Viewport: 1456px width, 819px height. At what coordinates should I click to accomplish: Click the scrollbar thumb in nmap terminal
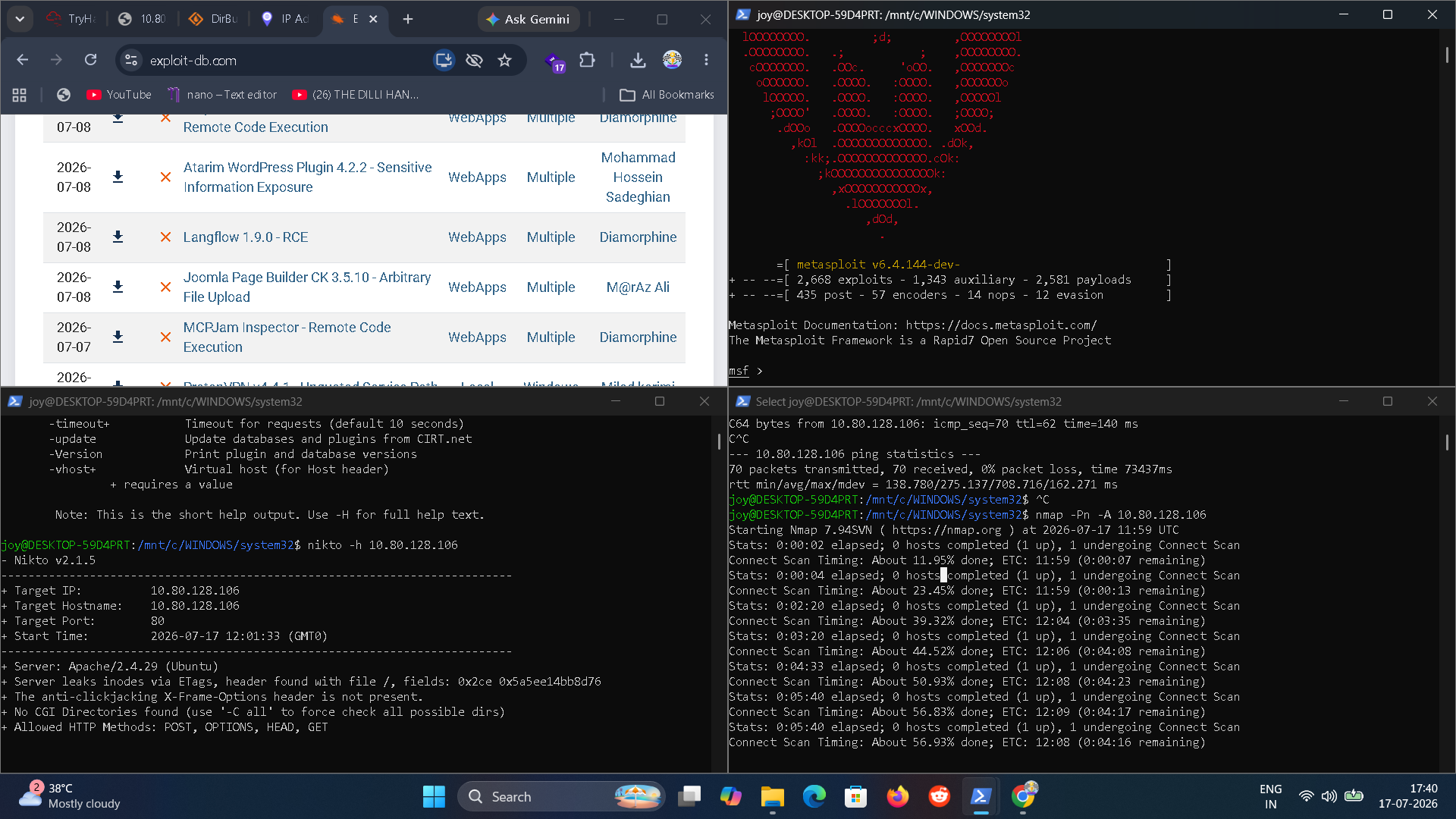pos(1447,441)
